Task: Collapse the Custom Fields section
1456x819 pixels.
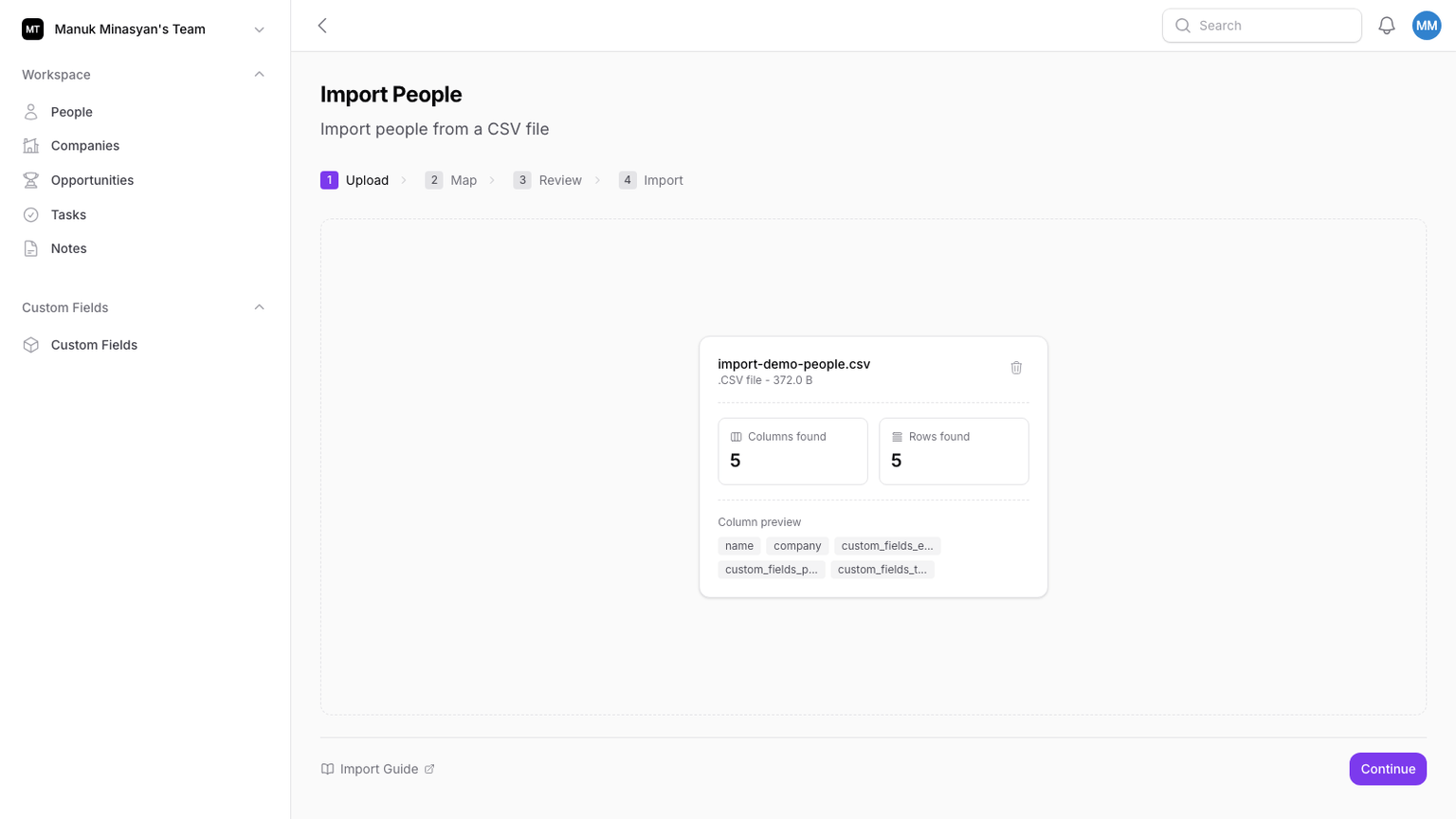Action: point(259,308)
